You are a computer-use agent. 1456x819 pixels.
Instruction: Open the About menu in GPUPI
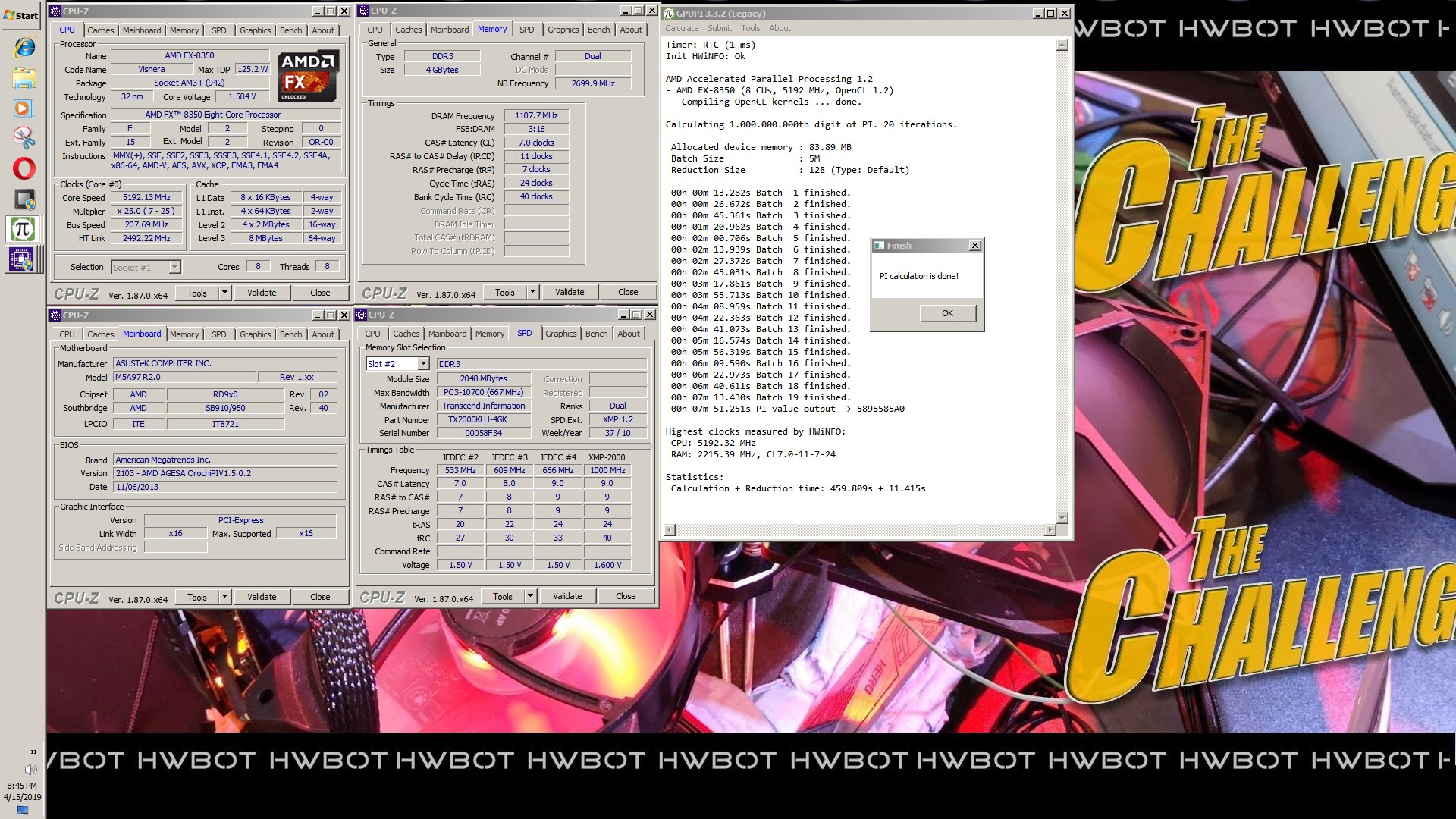tap(780, 28)
